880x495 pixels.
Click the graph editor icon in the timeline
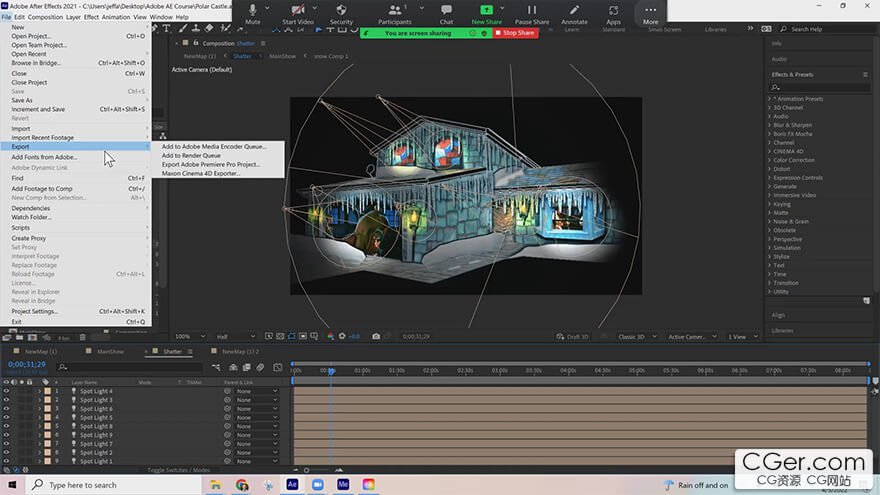click(x=278, y=367)
